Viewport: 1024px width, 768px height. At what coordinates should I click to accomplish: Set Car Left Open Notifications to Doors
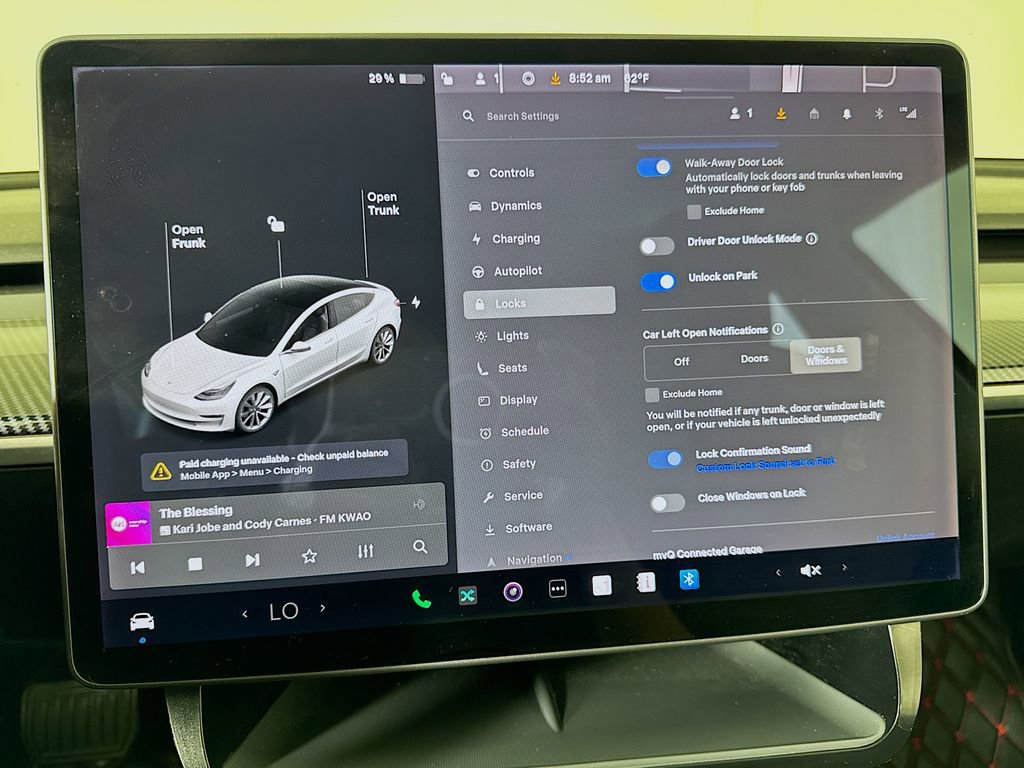pyautogui.click(x=754, y=358)
